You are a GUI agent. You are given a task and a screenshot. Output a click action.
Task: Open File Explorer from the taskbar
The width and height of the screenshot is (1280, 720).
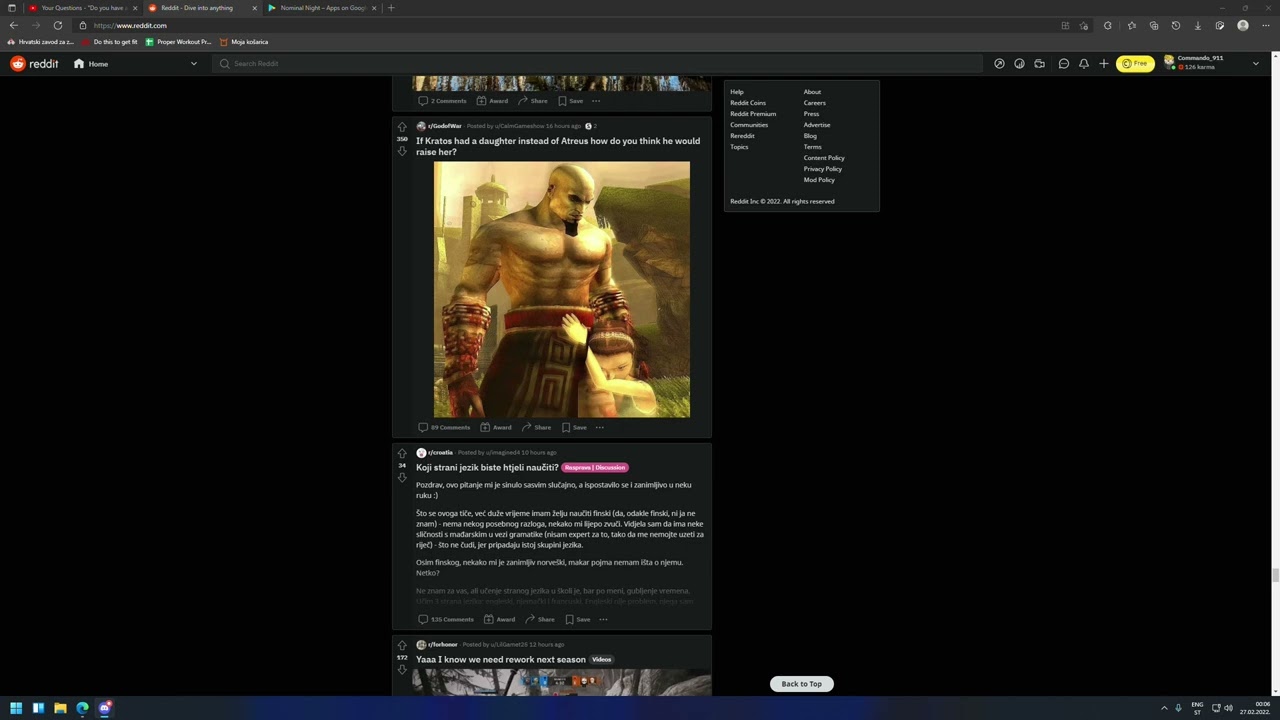pos(60,708)
